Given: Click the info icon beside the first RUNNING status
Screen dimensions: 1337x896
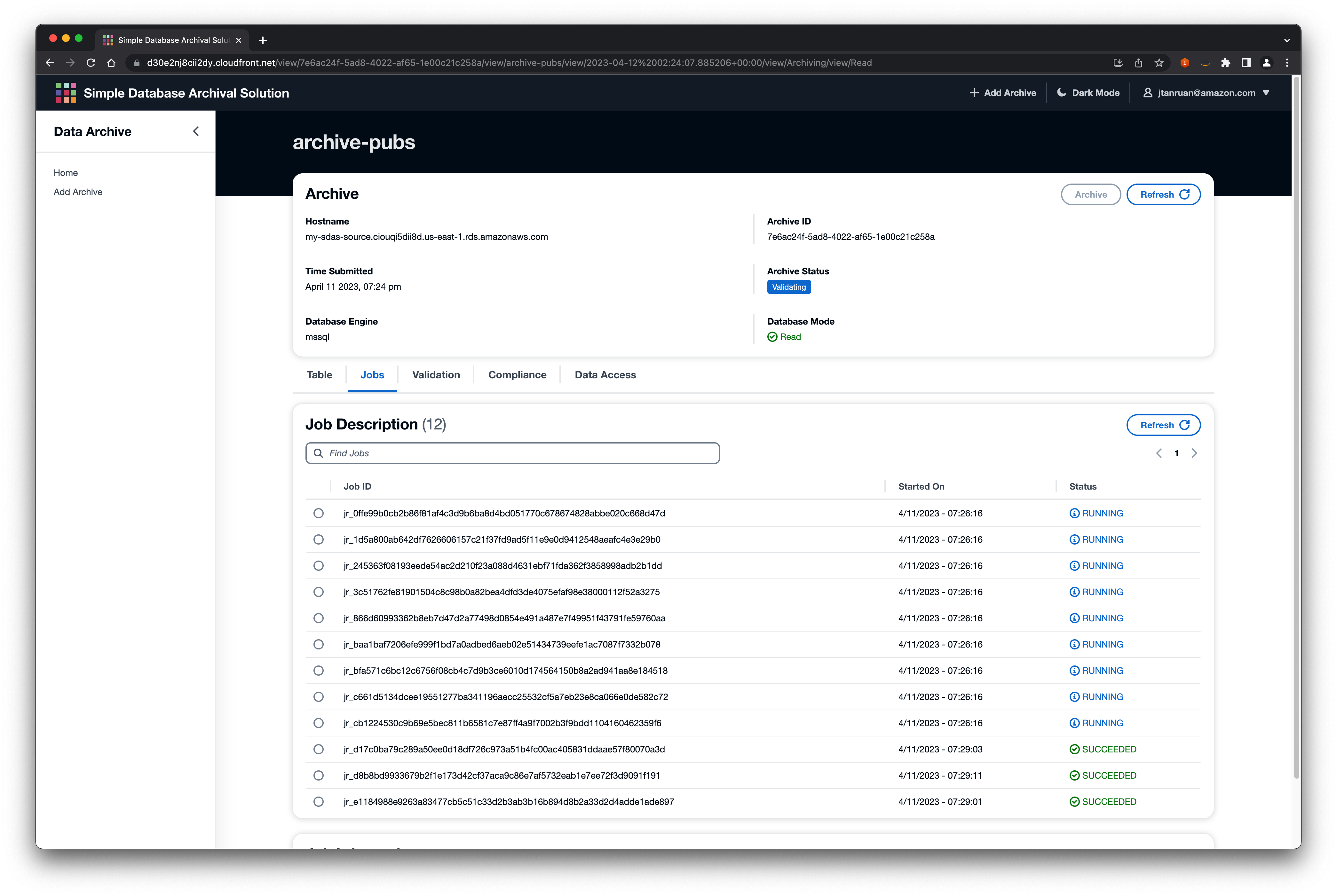Looking at the screenshot, I should 1075,513.
